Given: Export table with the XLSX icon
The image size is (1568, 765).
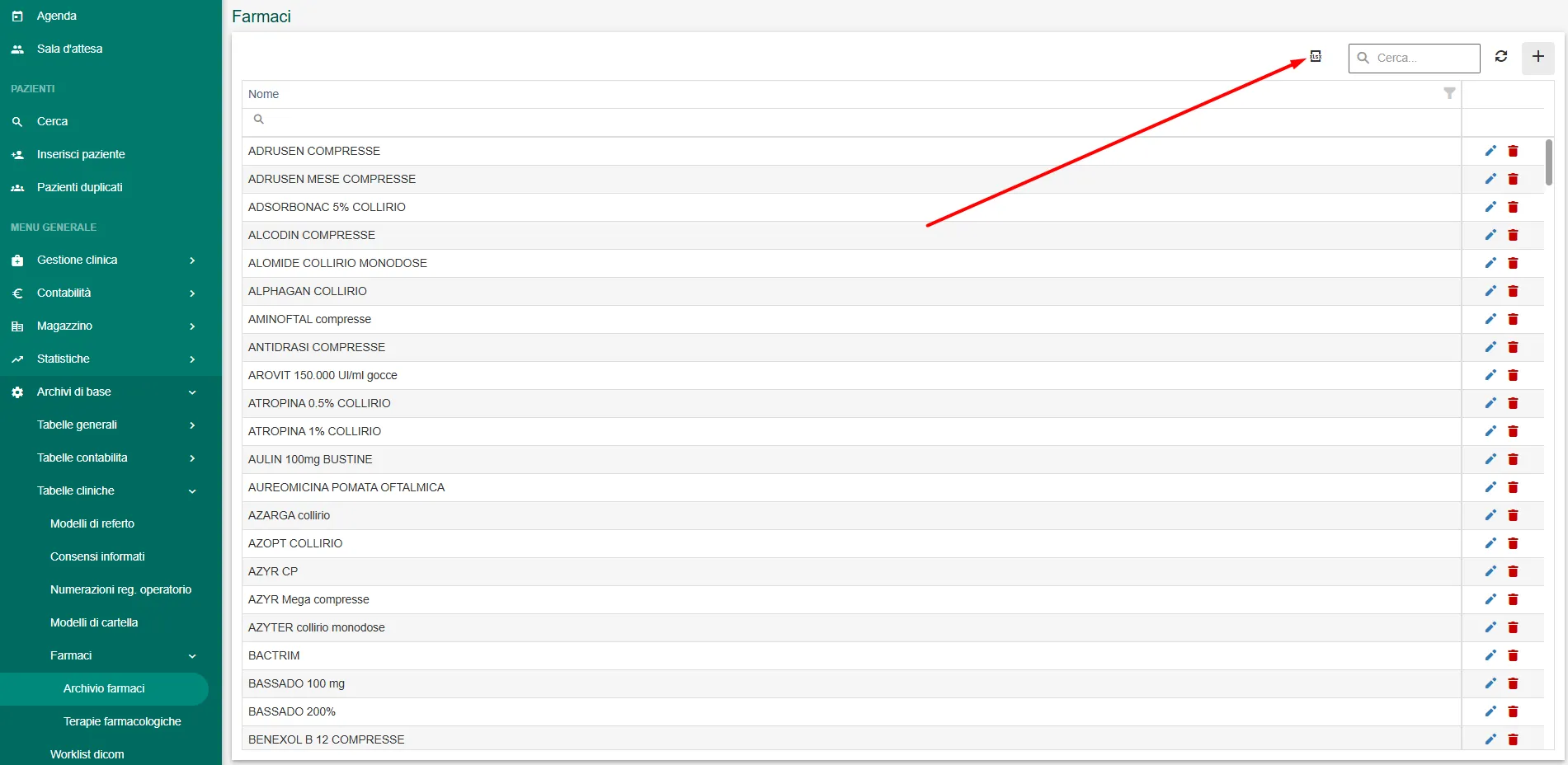Looking at the screenshot, I should (1316, 57).
